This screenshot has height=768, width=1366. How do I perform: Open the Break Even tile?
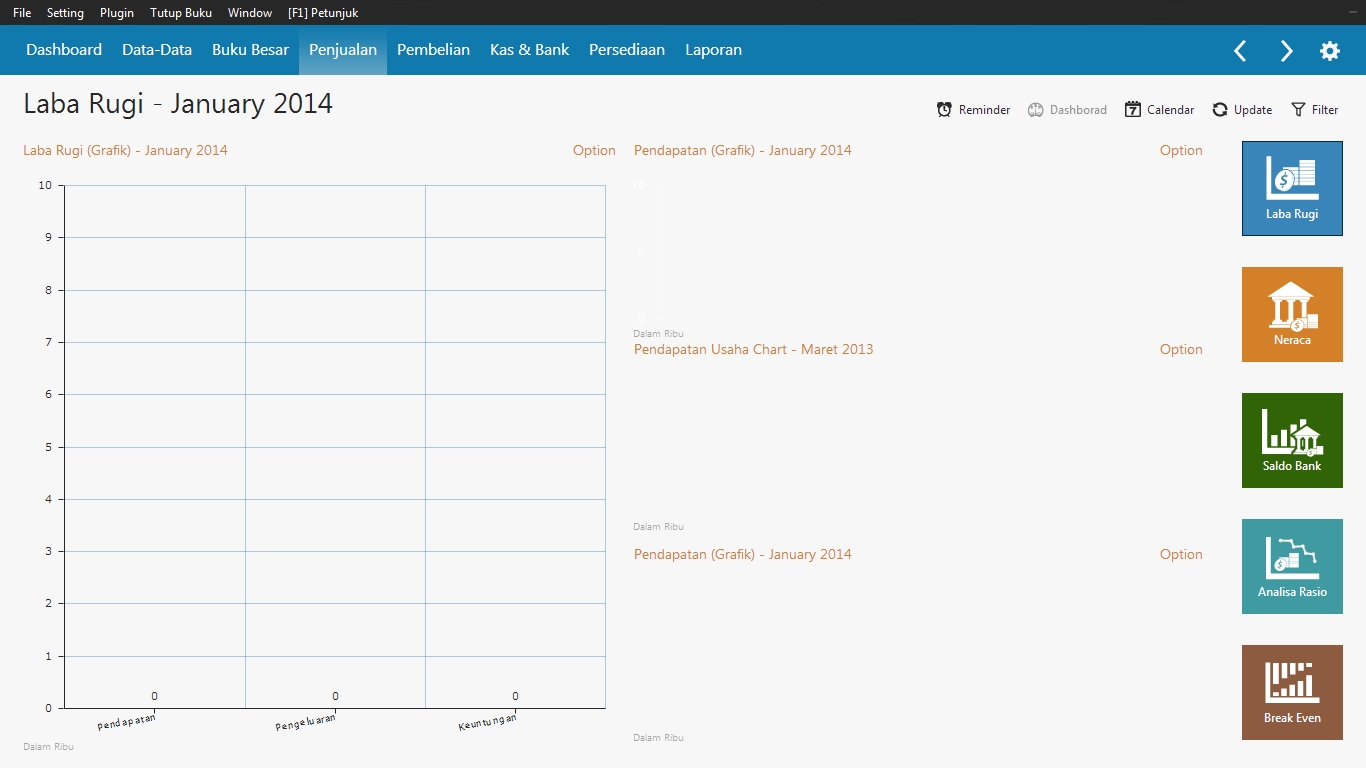1292,692
